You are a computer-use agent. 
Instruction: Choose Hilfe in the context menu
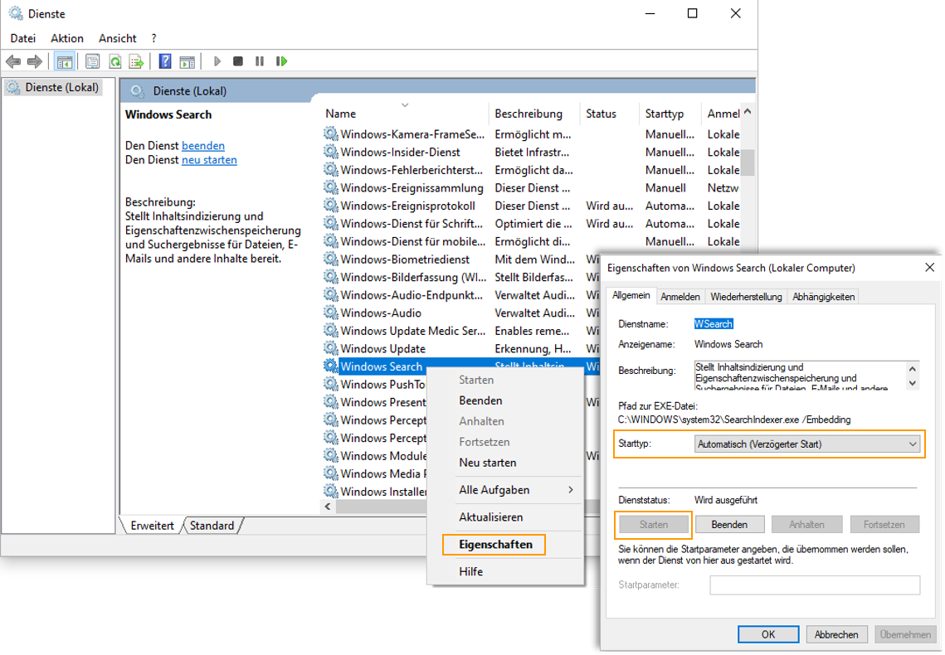click(505, 571)
